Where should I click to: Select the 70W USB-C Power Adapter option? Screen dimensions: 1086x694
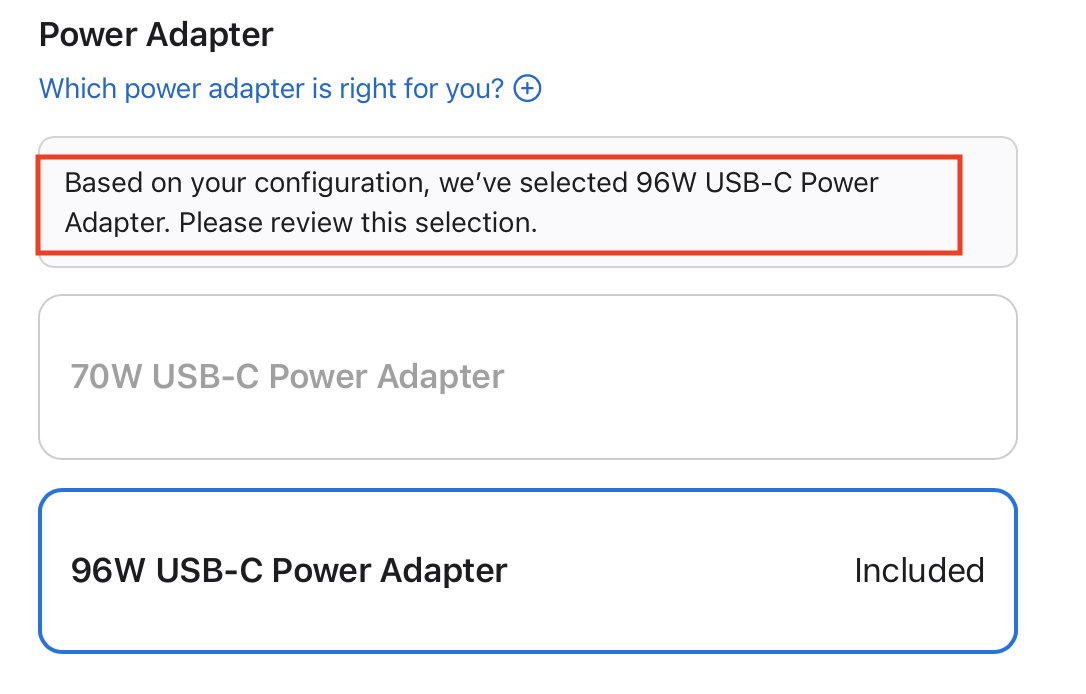coord(527,377)
